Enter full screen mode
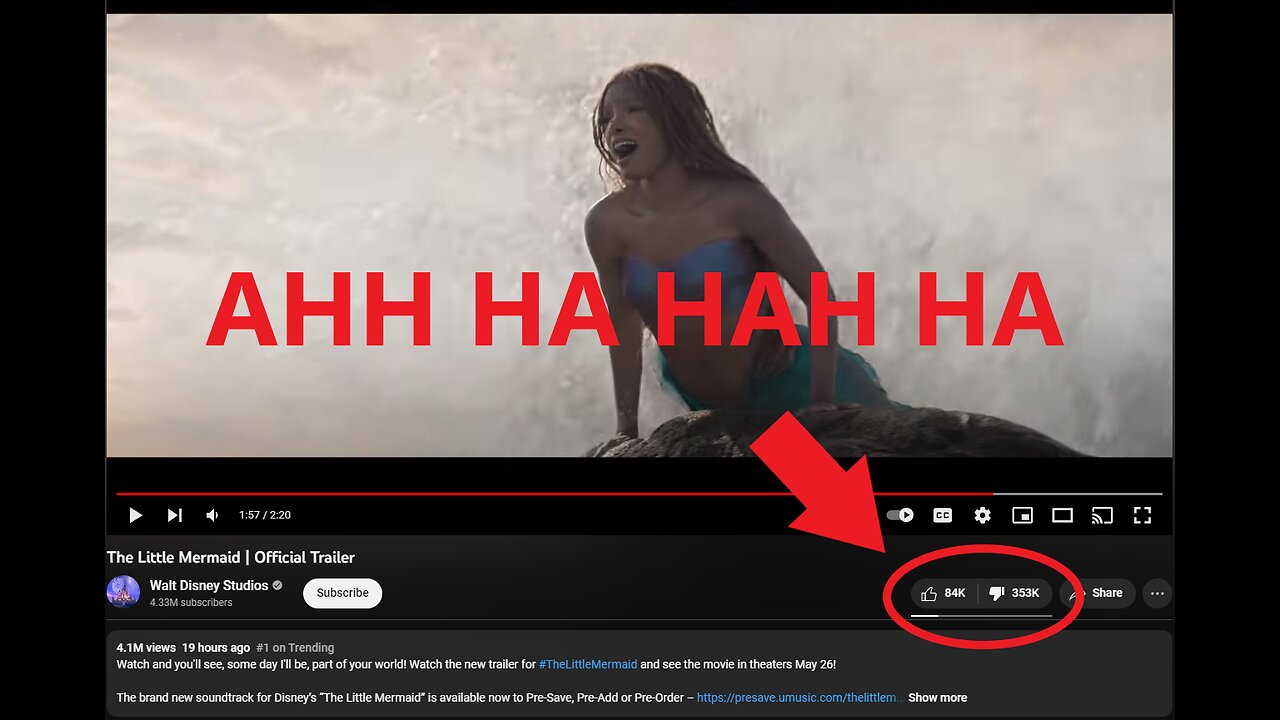Screen dimensions: 1280x720 [1142, 515]
